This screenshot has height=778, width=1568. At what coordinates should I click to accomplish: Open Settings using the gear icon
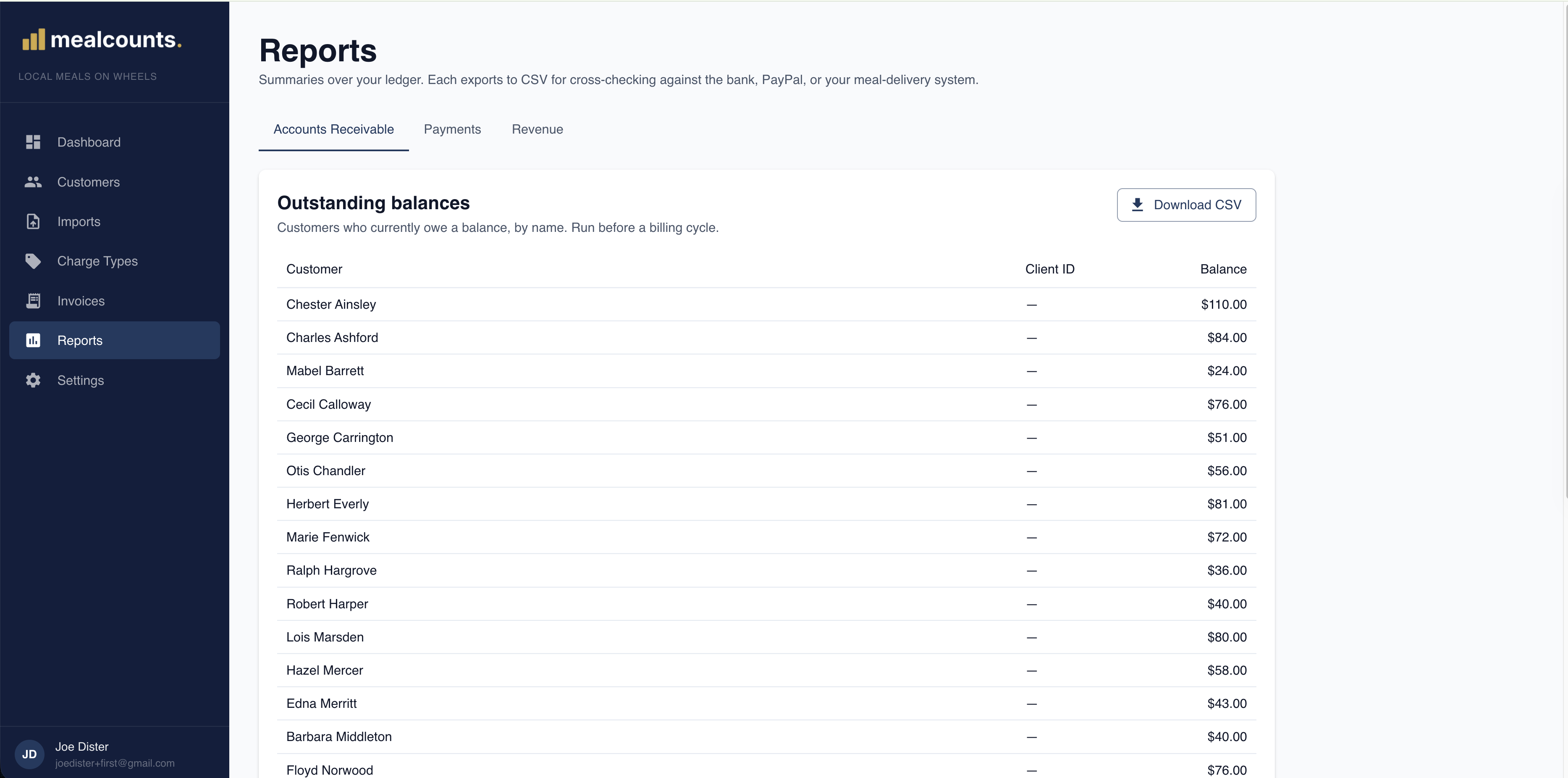(x=33, y=381)
